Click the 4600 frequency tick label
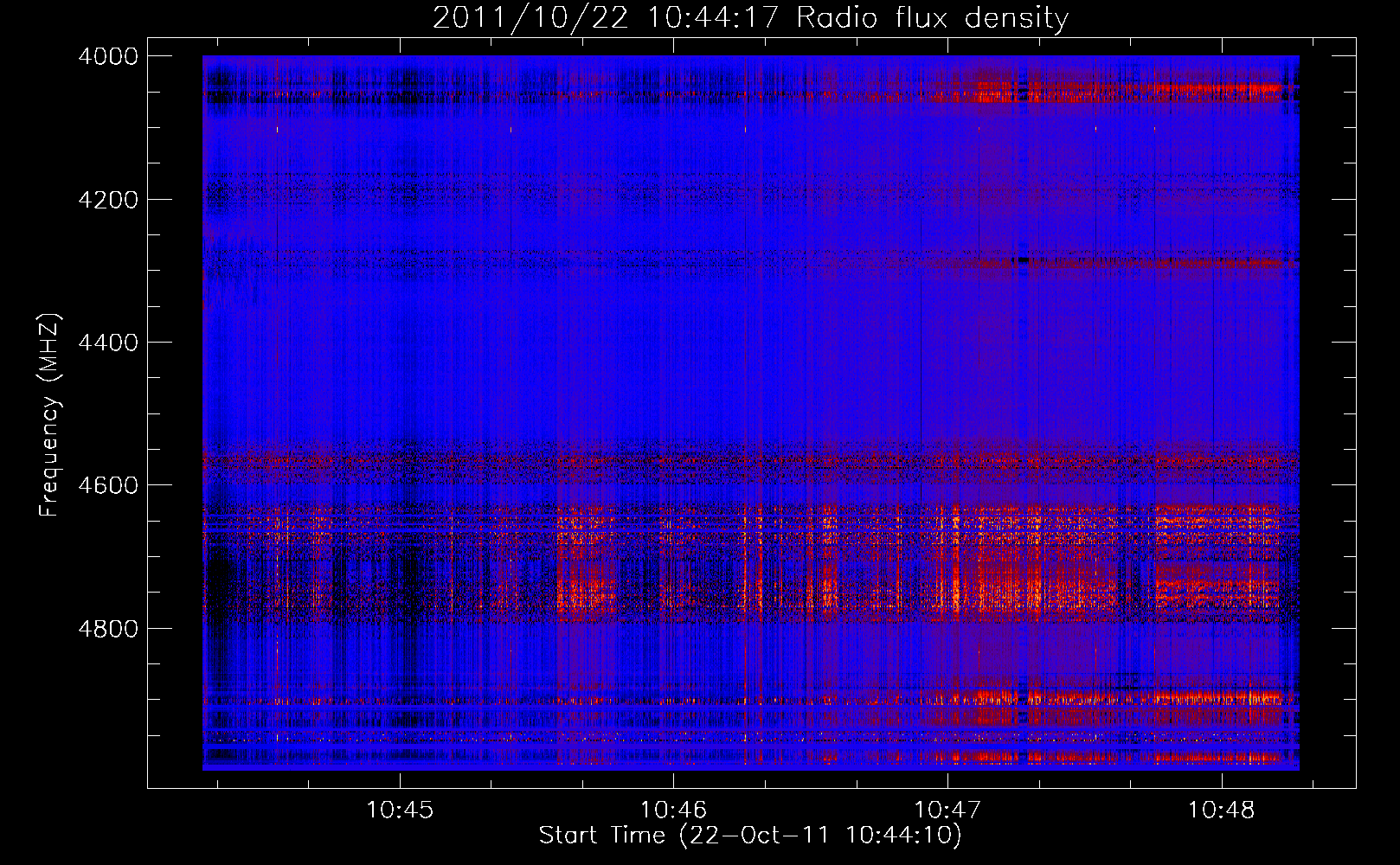The height and width of the screenshot is (865, 1400). click(x=108, y=485)
